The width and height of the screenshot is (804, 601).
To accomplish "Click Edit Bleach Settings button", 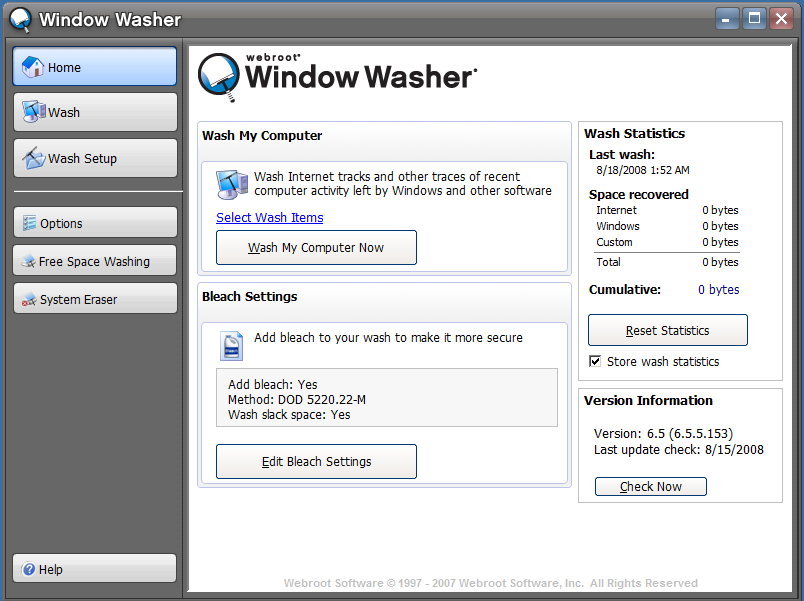I will 316,462.
